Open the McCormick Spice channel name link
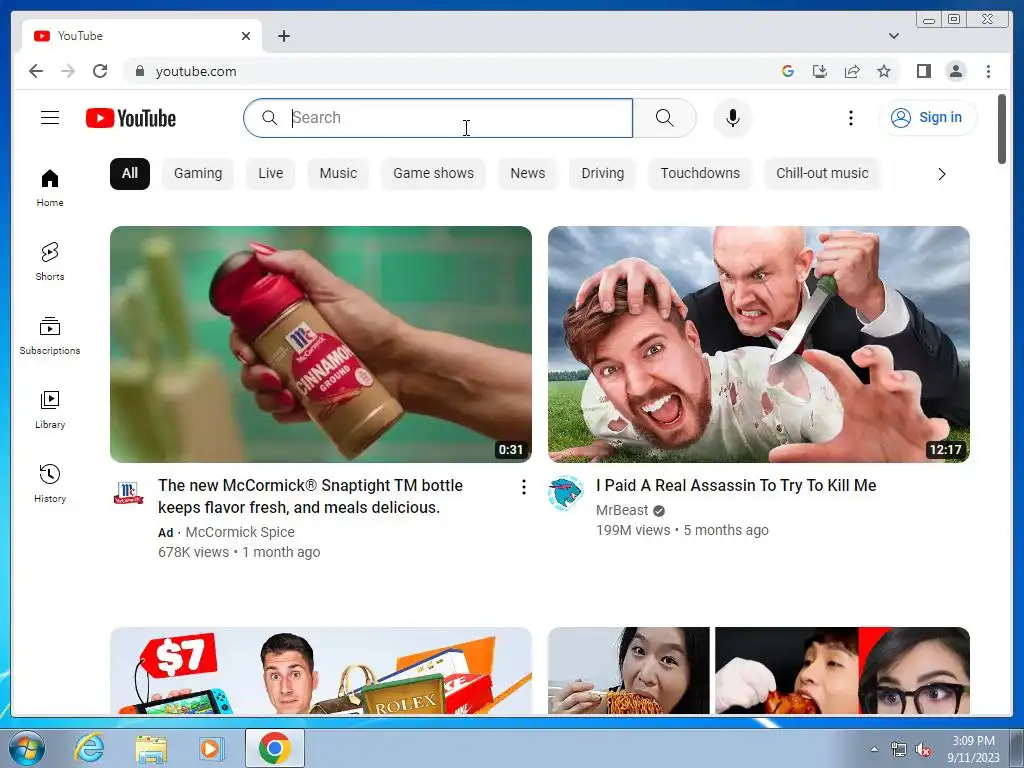 (x=240, y=532)
